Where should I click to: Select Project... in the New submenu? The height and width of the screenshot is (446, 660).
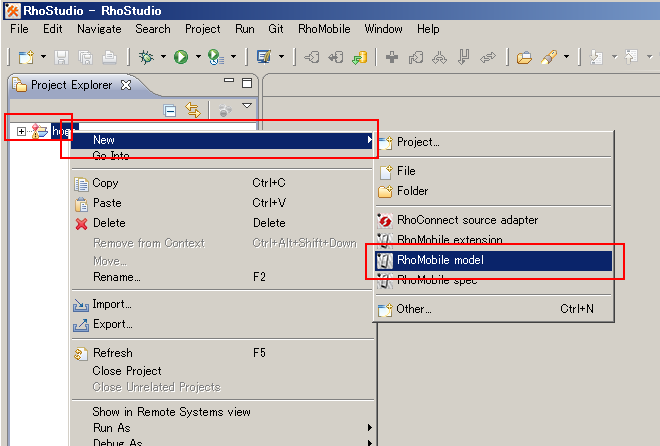click(494, 143)
